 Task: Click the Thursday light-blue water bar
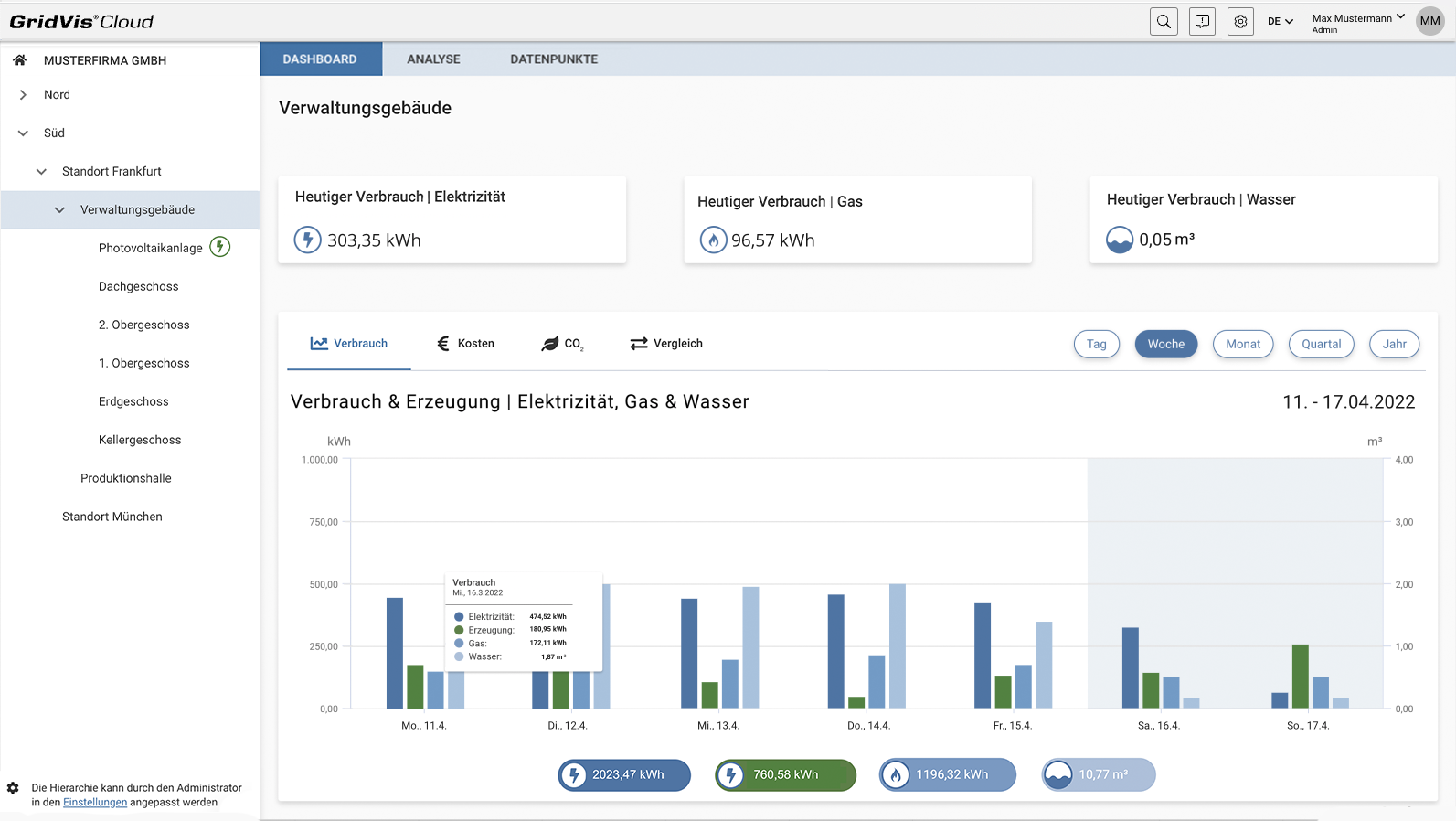coord(898,646)
